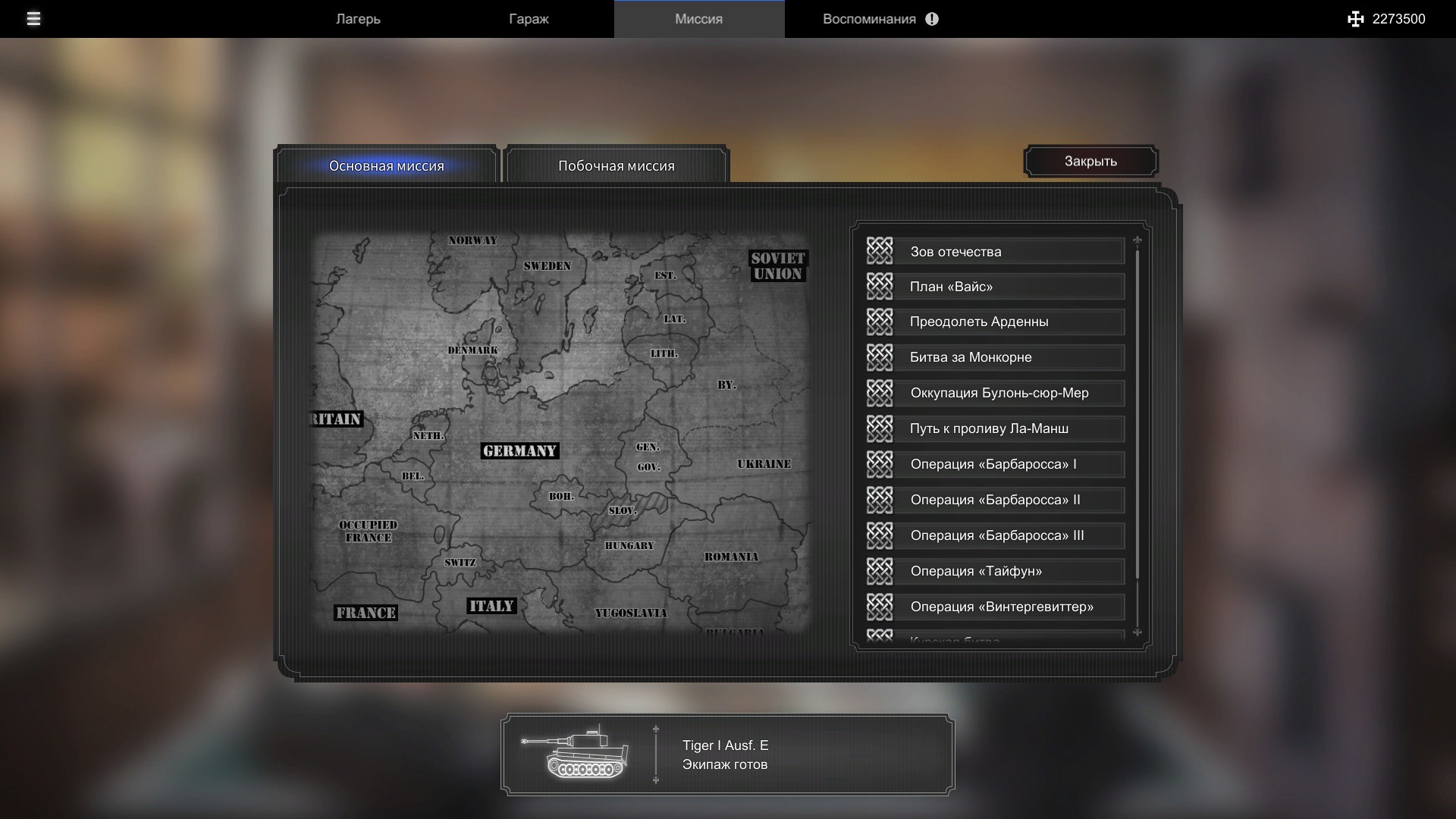Click the exclamation alert icon beside Воспоминания
This screenshot has width=1456, height=819.
click(x=932, y=19)
